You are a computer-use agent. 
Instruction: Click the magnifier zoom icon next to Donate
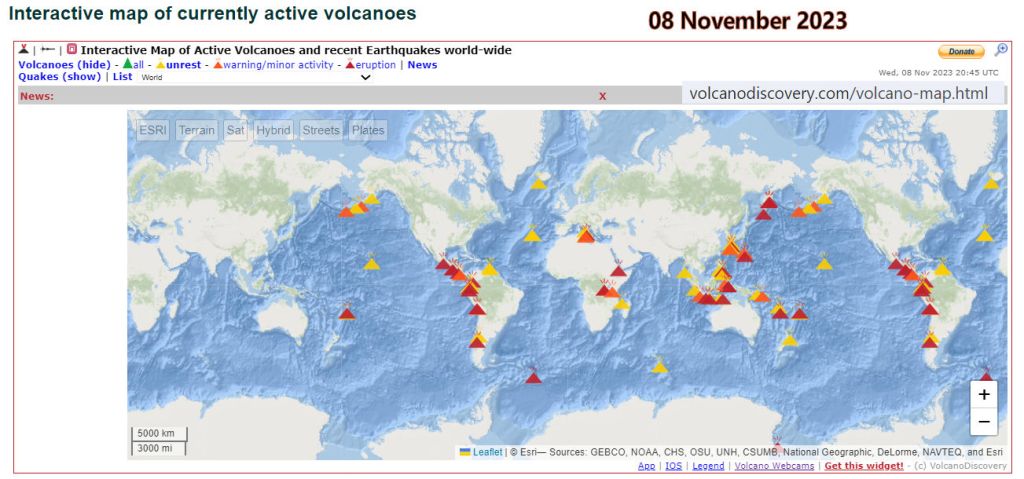click(1001, 50)
